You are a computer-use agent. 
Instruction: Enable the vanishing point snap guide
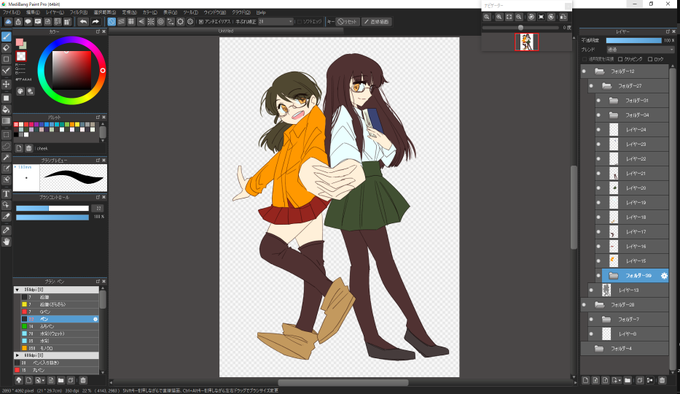point(141,21)
